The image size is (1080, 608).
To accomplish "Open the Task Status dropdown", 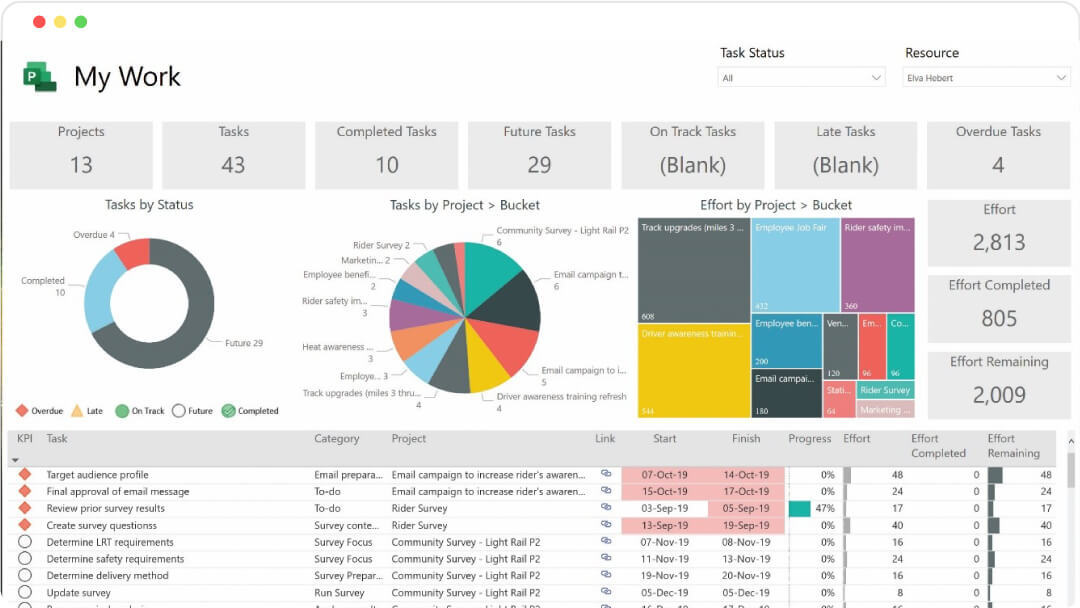I will [x=800, y=77].
